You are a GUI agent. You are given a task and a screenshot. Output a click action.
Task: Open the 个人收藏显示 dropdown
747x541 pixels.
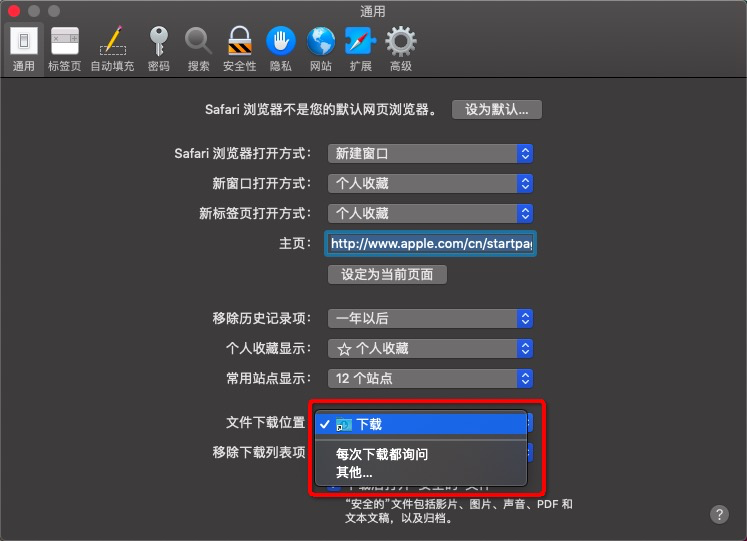tap(430, 349)
